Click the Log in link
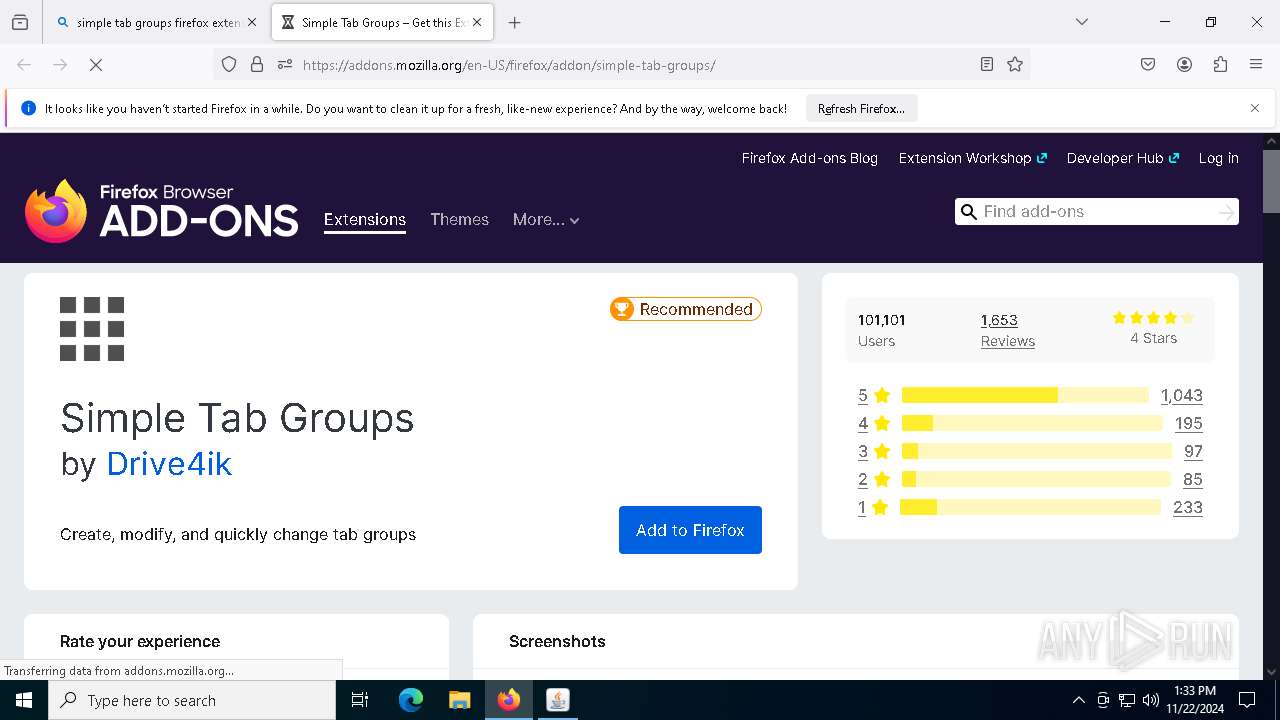Image resolution: width=1280 pixels, height=720 pixels. pos(1218,158)
